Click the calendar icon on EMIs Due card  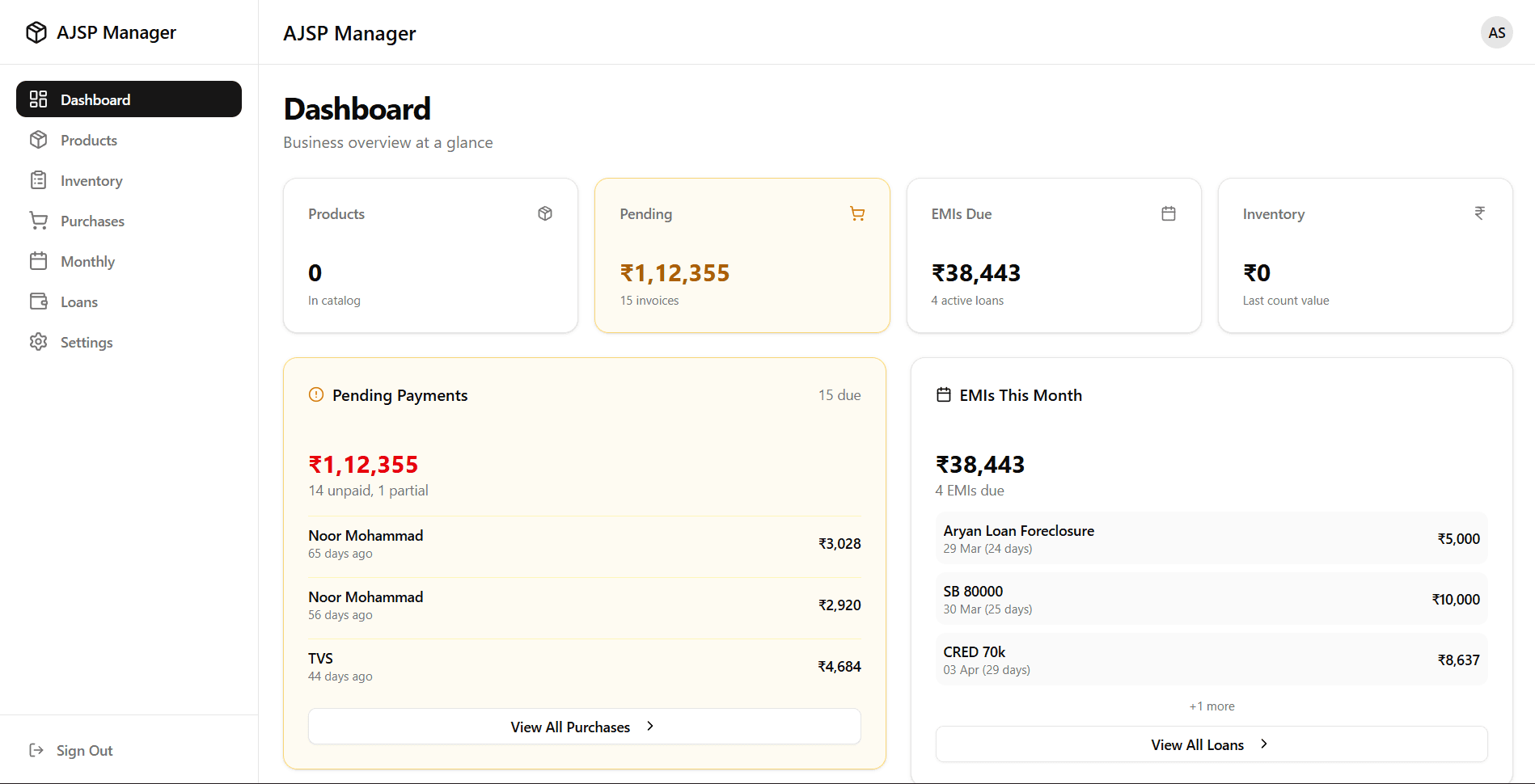(1168, 213)
